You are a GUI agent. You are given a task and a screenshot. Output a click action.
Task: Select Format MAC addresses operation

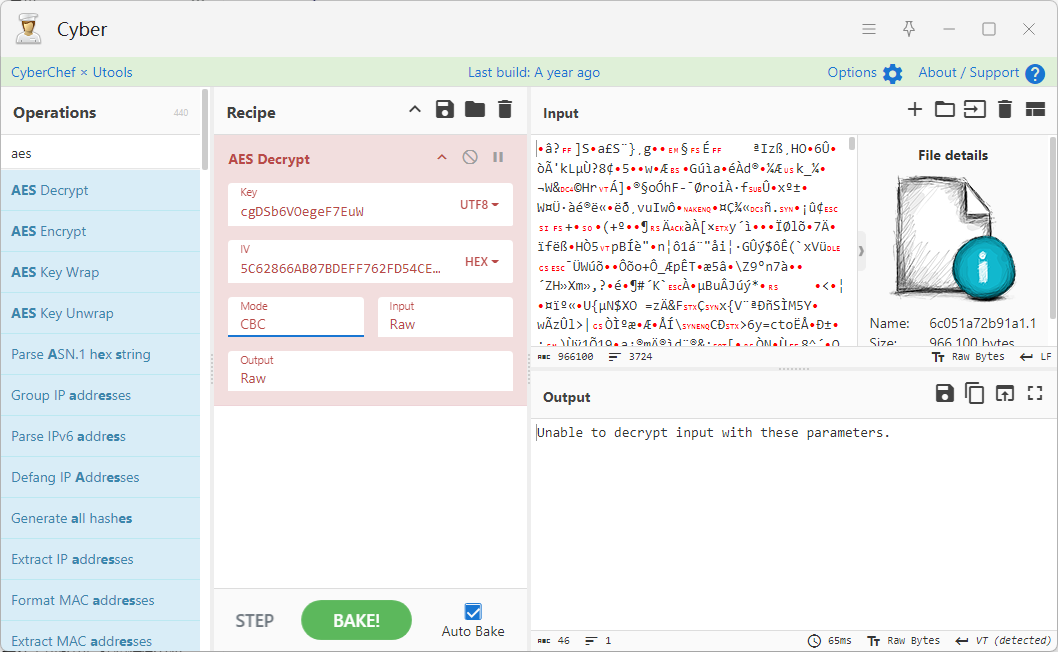(101, 600)
